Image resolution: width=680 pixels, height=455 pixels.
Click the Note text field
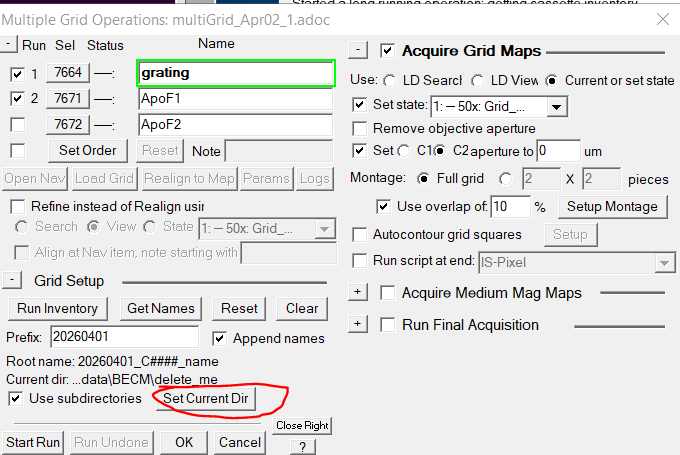[279, 151]
